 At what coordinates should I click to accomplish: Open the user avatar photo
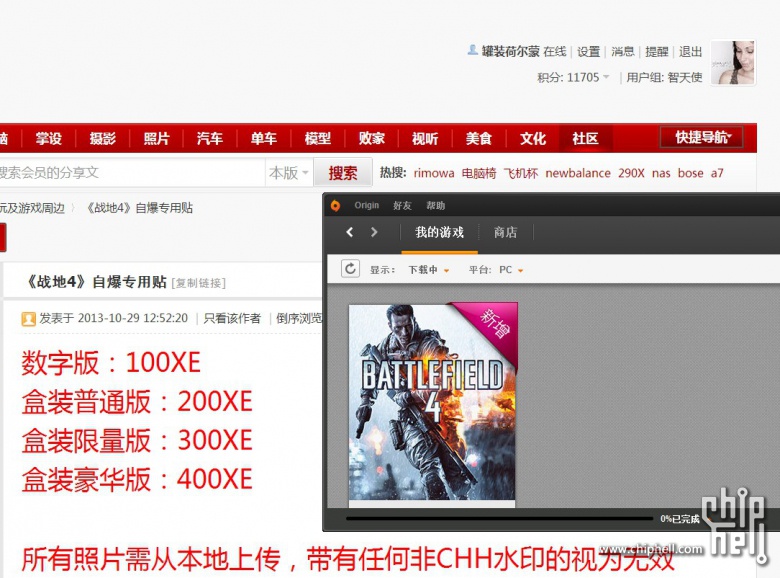coord(733,63)
